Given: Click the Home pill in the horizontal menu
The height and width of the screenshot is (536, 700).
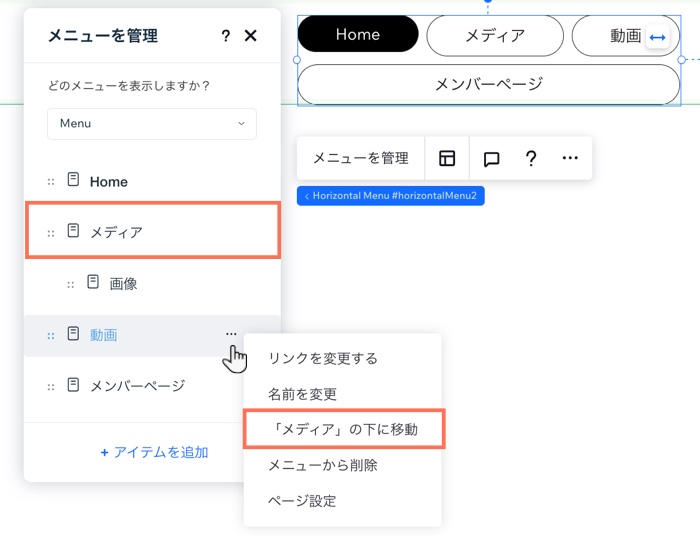Looking at the screenshot, I should point(358,34).
